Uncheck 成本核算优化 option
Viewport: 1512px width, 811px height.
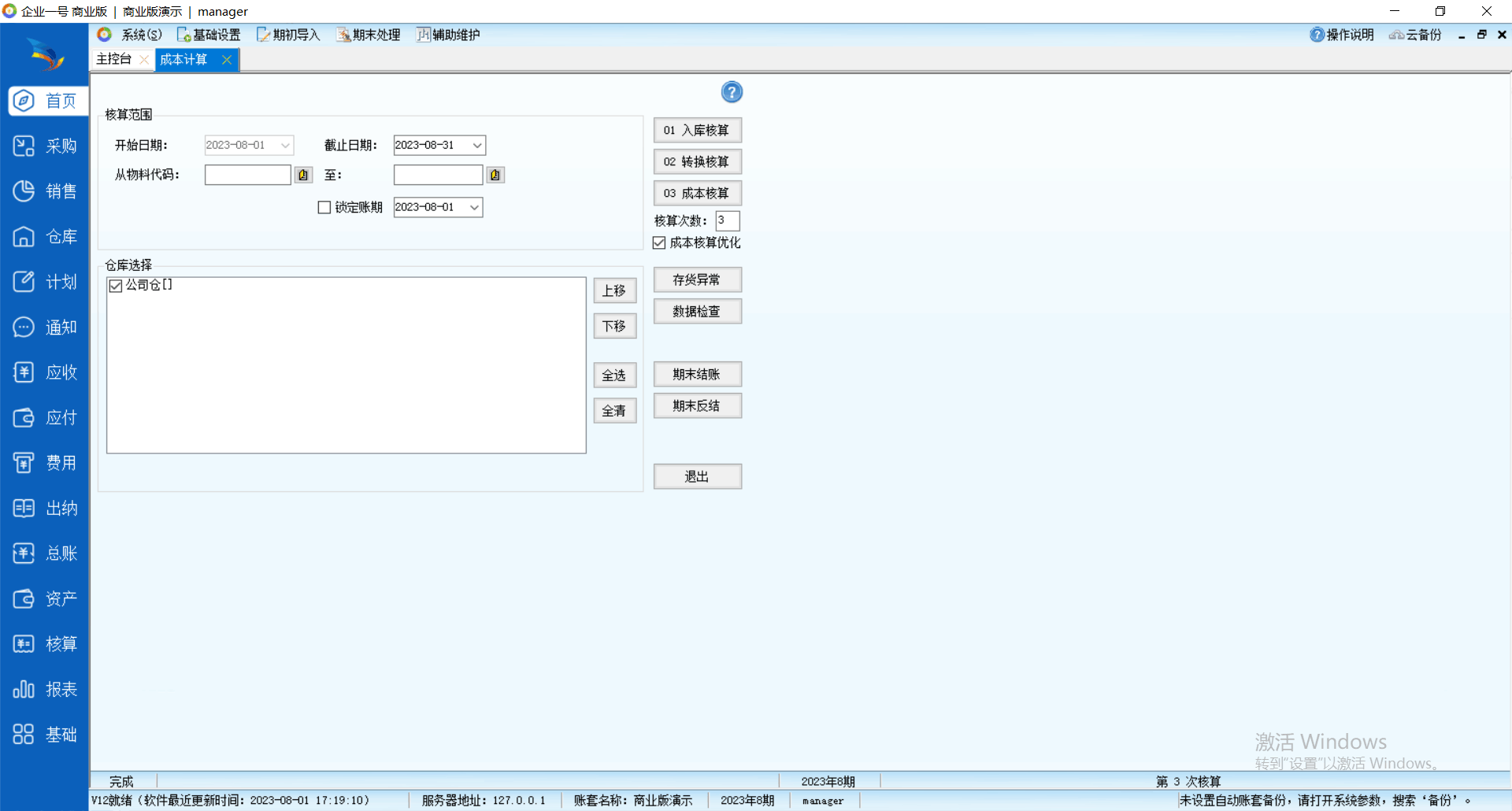(660, 243)
